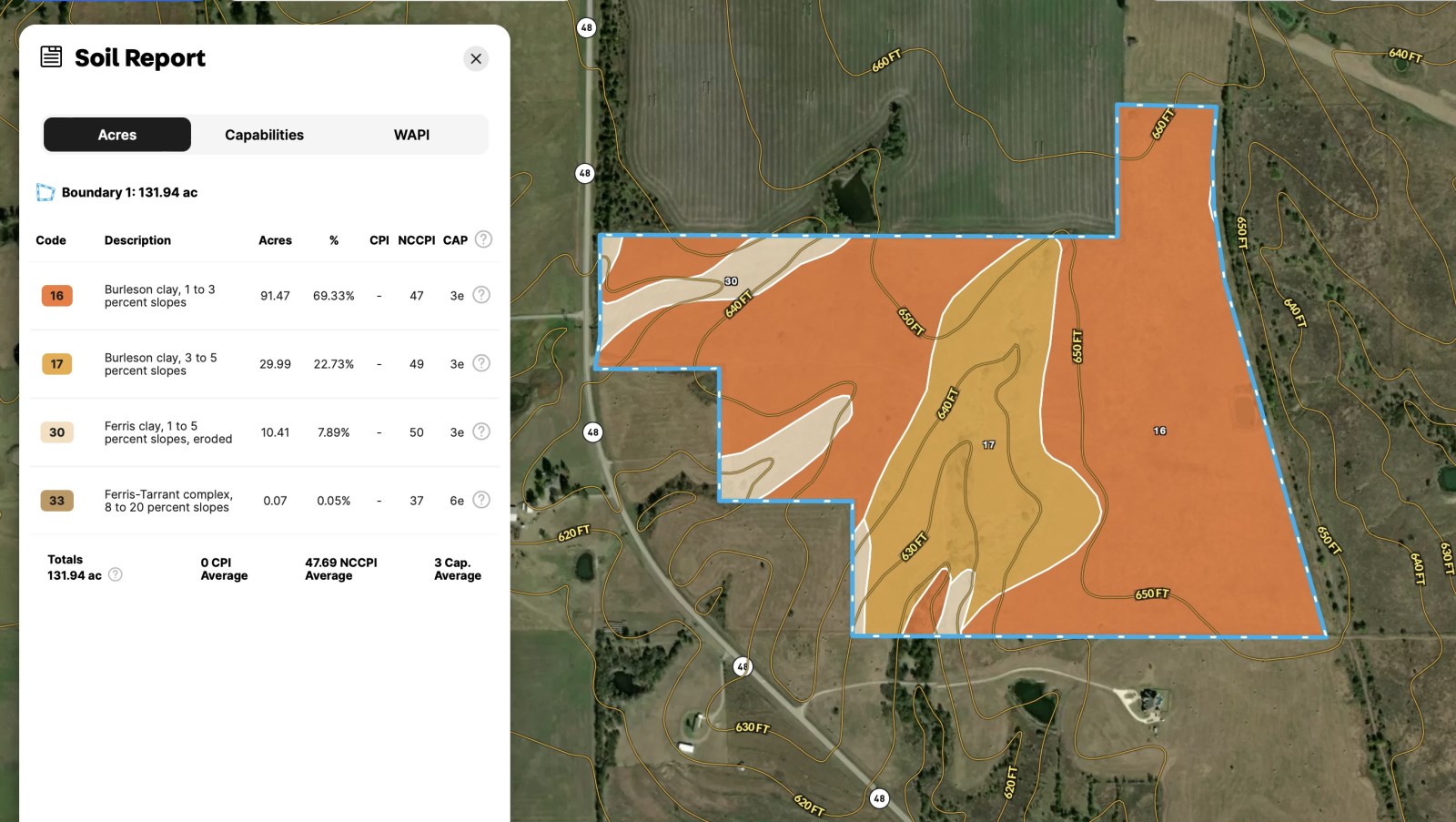Click the soil zone 17 label on map
Viewport: 1456px width, 822px height.
988,445
